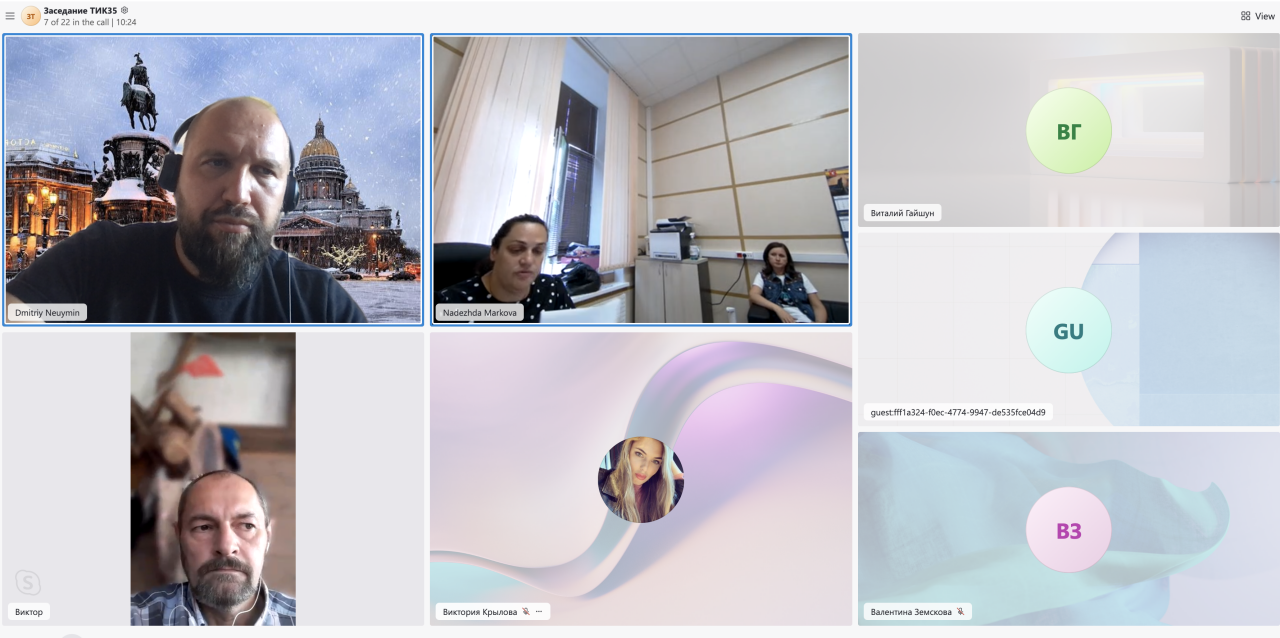Screen dimensions: 1280x638
Task: Click the Nadezhda Markova name label
Action: 479,313
